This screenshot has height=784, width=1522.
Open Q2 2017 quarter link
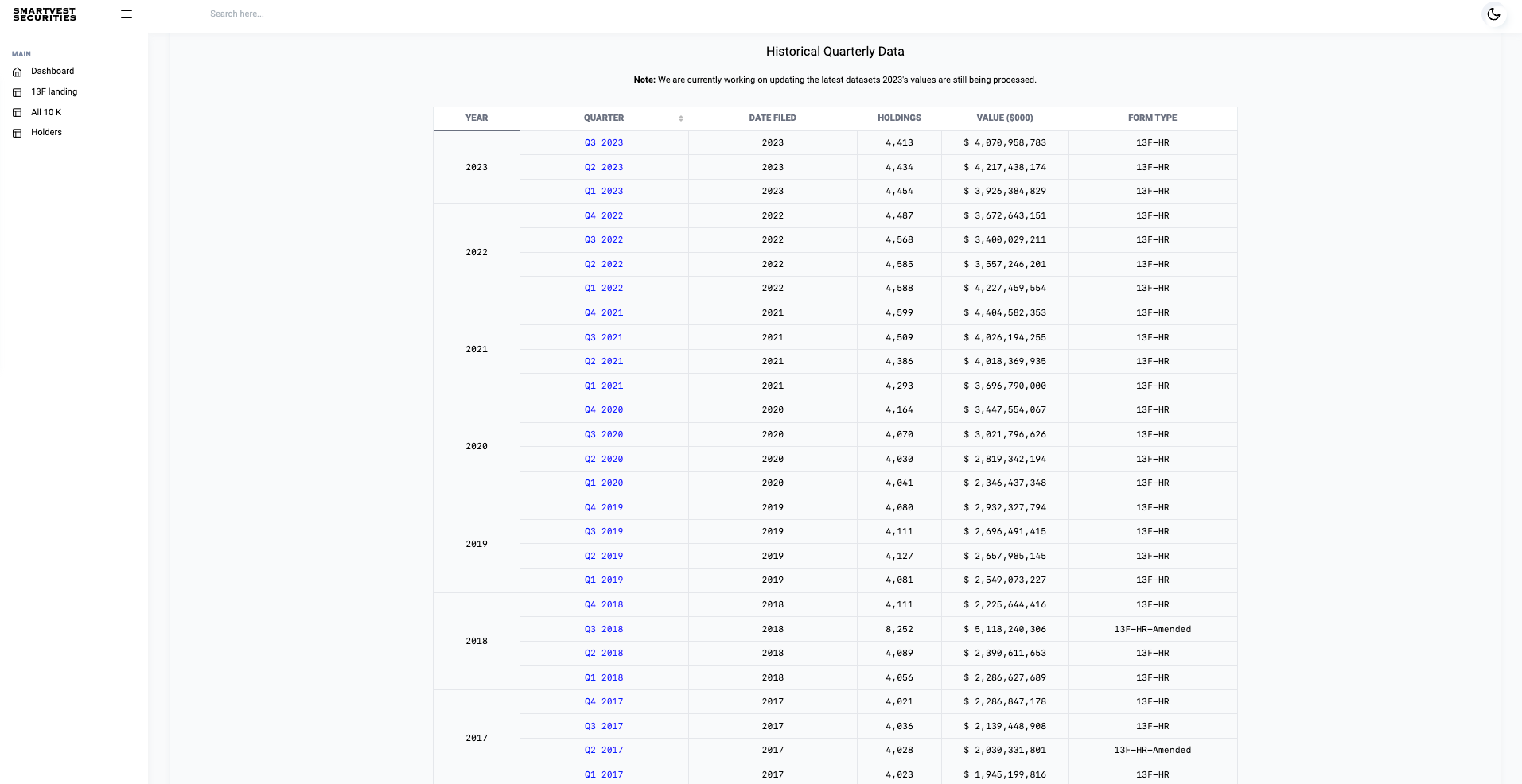tap(604, 751)
